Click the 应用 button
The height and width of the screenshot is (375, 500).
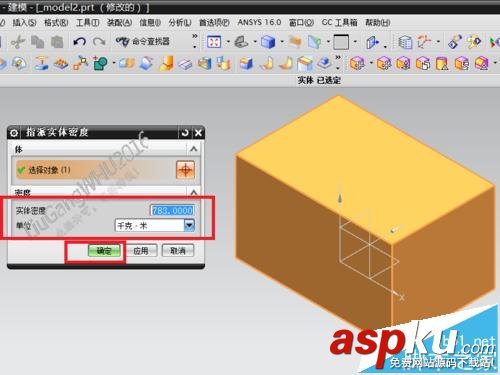click(x=141, y=251)
